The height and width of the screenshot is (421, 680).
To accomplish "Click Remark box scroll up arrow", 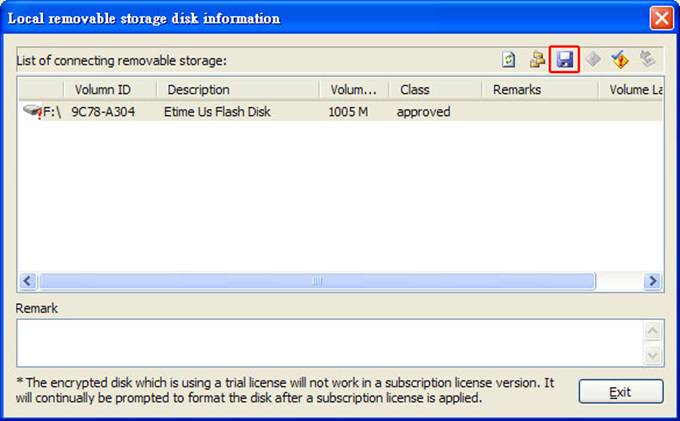I will [x=653, y=332].
